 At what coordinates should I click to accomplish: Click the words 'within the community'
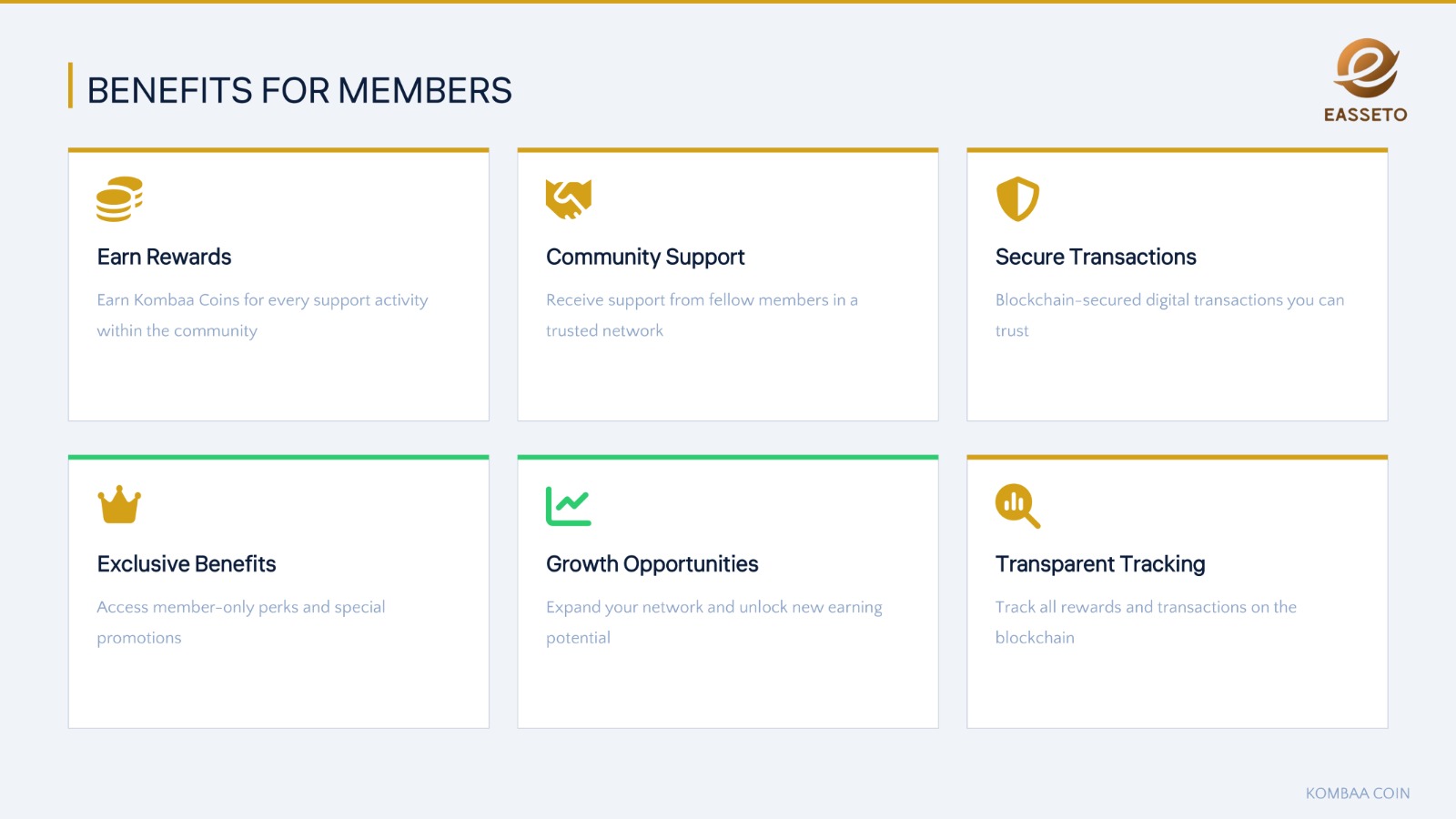point(177,330)
